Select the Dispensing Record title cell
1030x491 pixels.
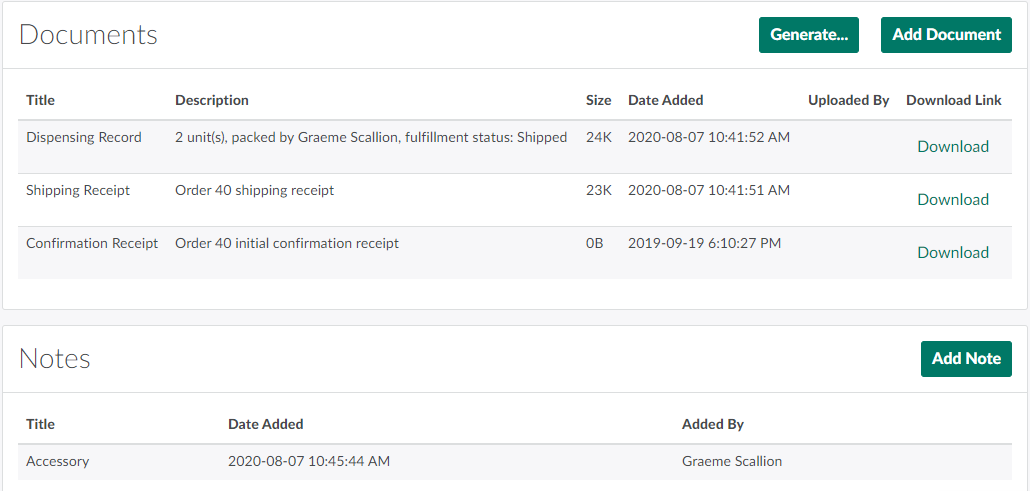[x=84, y=138]
